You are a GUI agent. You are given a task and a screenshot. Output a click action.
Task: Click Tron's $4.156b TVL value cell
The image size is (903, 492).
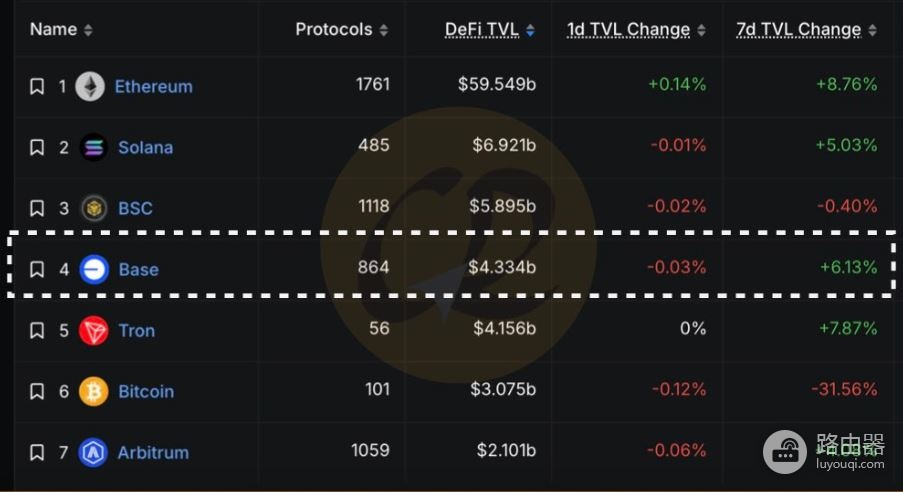tap(504, 328)
